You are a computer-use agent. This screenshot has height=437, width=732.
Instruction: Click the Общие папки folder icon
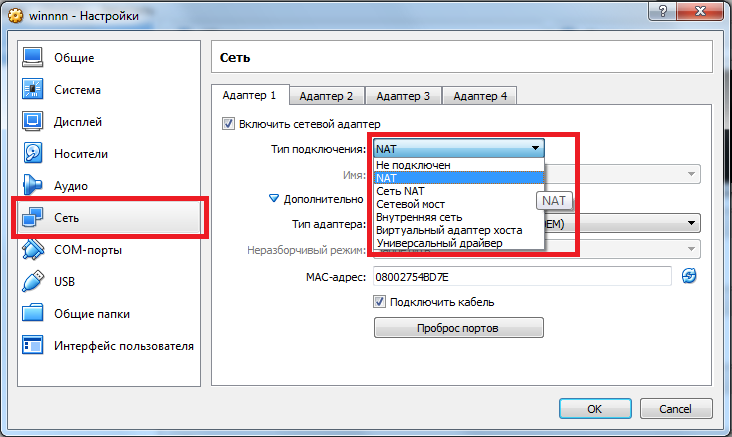(33, 313)
